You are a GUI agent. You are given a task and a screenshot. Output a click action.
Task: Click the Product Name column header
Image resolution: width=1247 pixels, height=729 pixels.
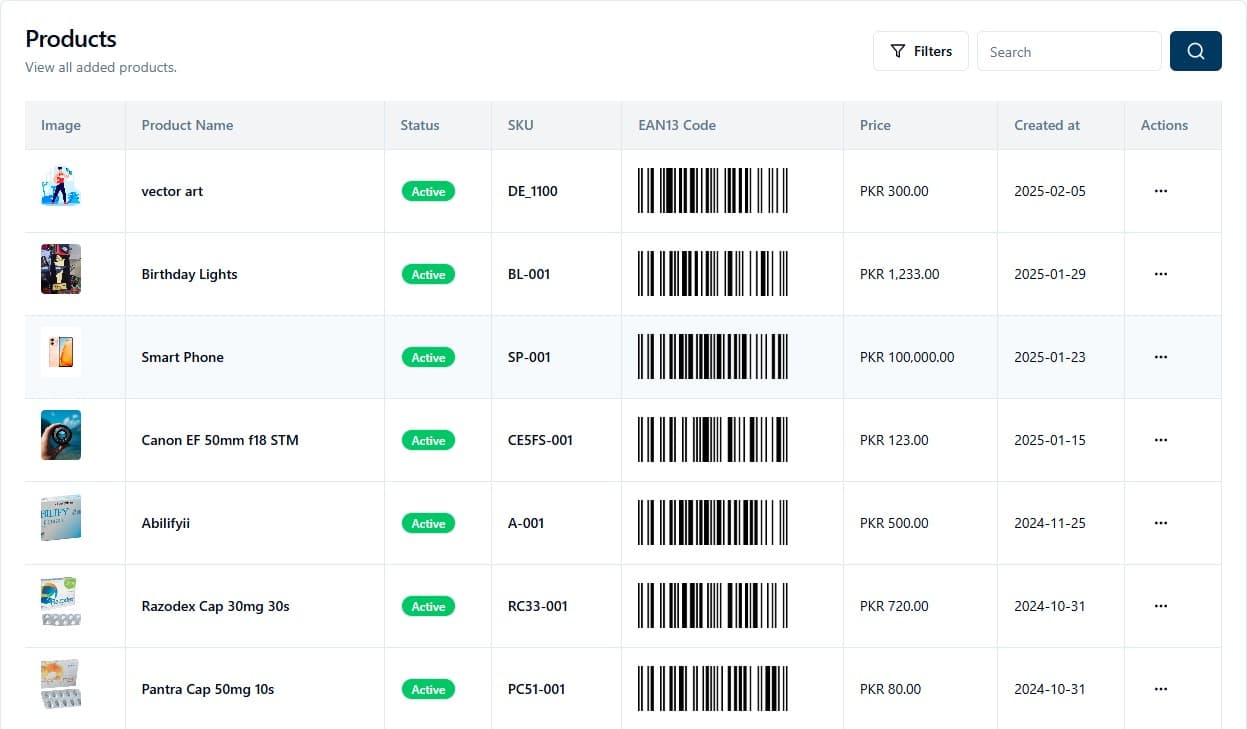[187, 125]
